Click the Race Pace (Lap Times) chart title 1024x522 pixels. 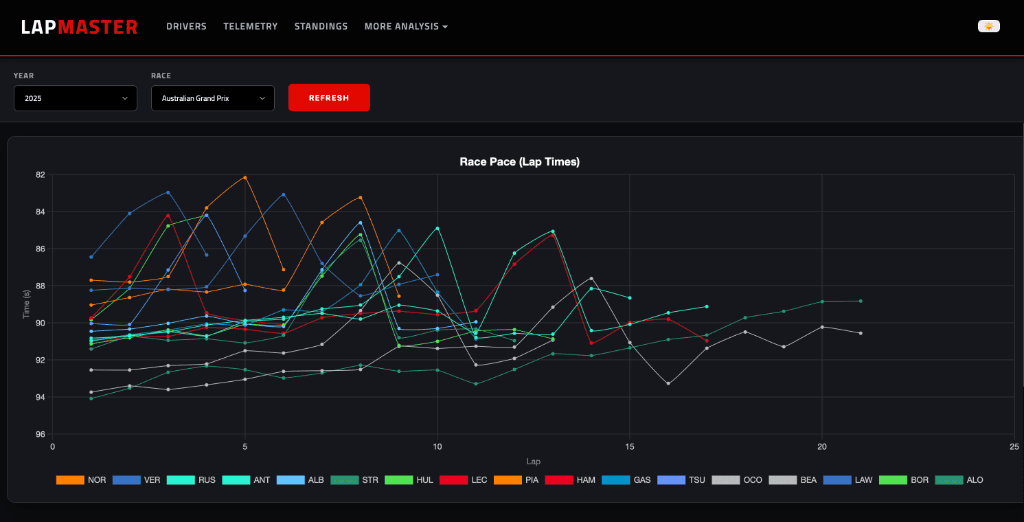pyautogui.click(x=519, y=161)
